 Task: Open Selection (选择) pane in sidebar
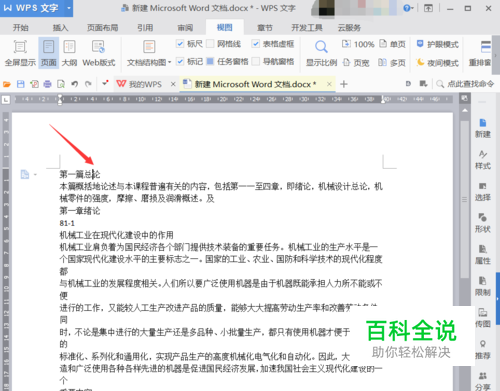tap(483, 192)
